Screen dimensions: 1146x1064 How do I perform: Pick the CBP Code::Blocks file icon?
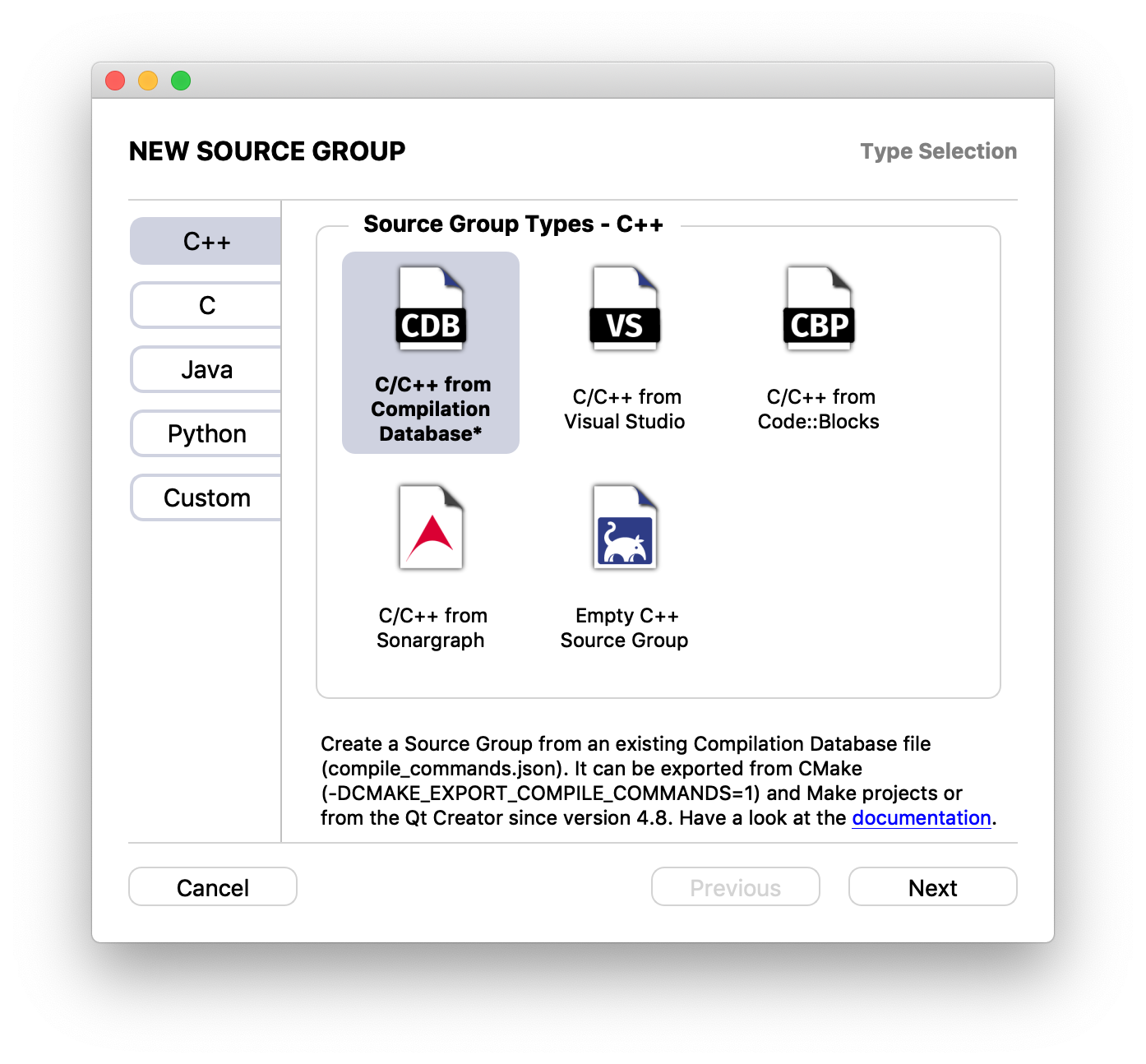click(819, 308)
